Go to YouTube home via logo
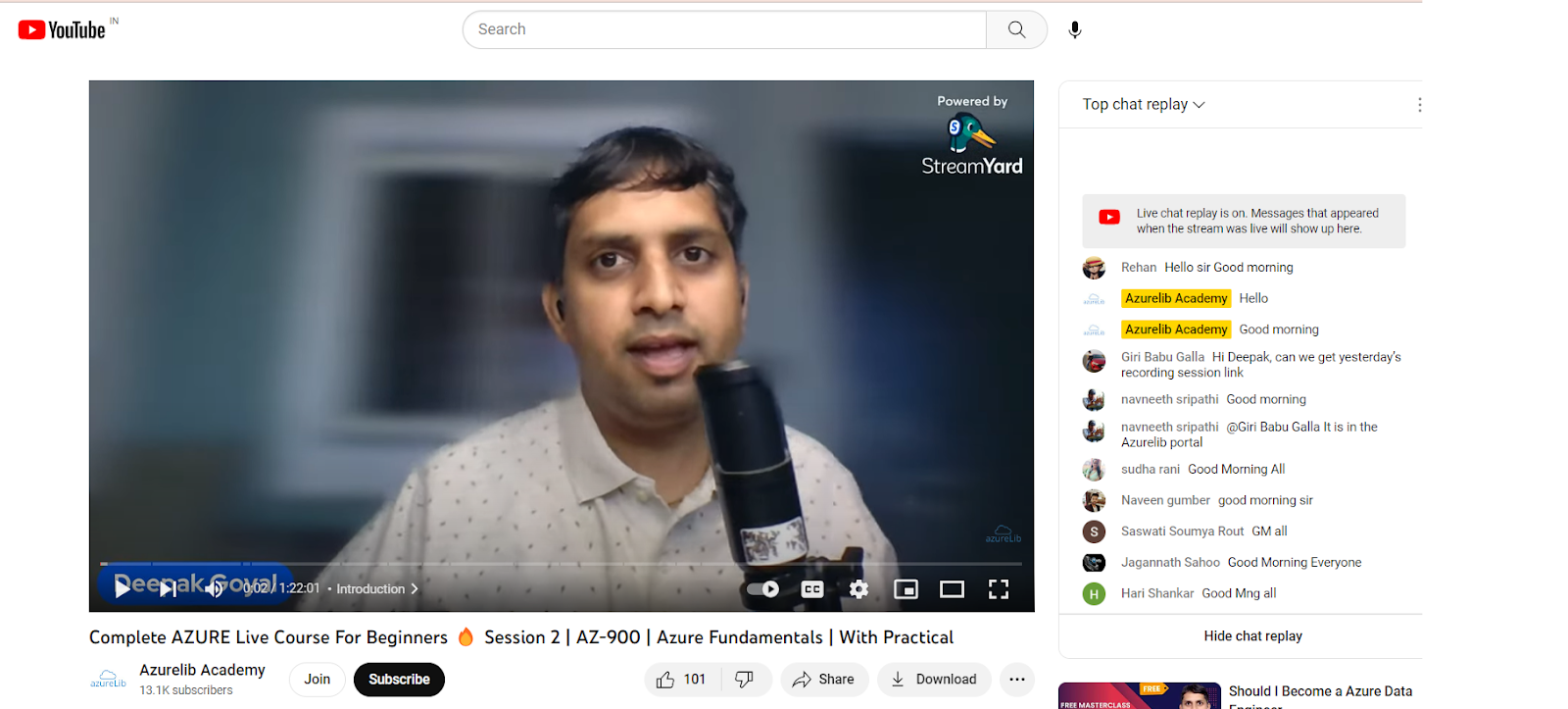This screenshot has width=1568, height=709. (62, 30)
